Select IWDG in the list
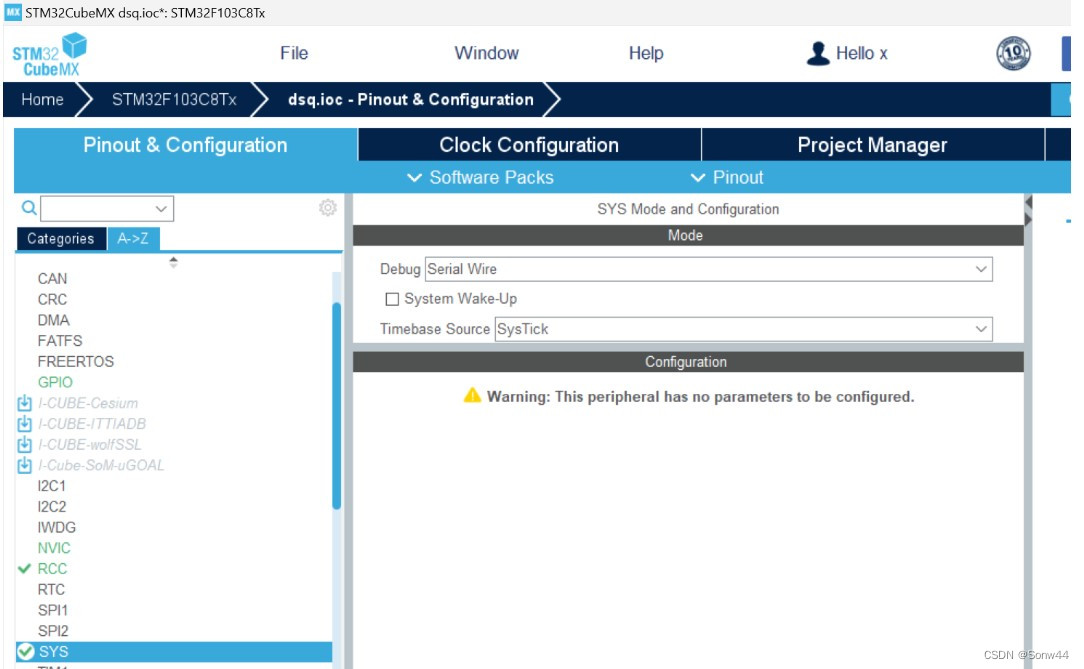This screenshot has width=1084, height=669. [57, 527]
